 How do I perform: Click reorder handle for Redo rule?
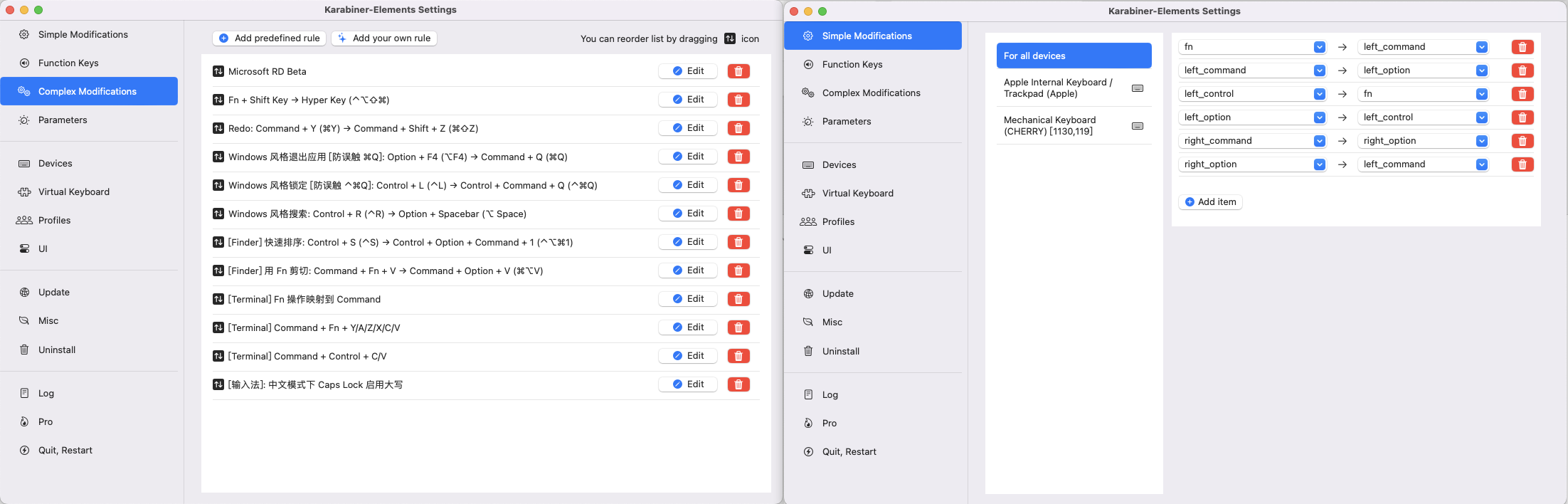[218, 128]
